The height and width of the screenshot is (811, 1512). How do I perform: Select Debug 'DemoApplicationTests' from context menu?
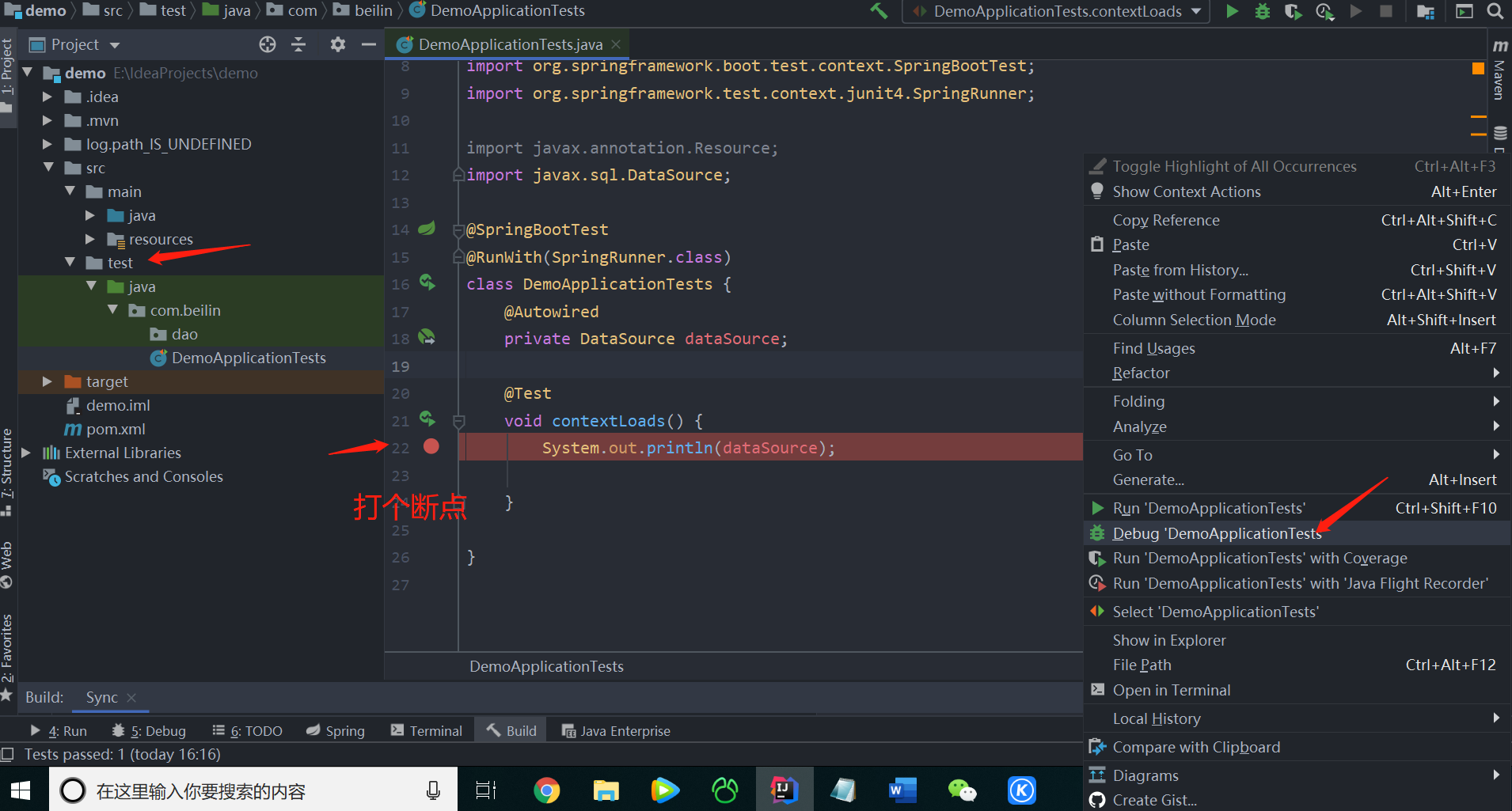click(x=1297, y=533)
